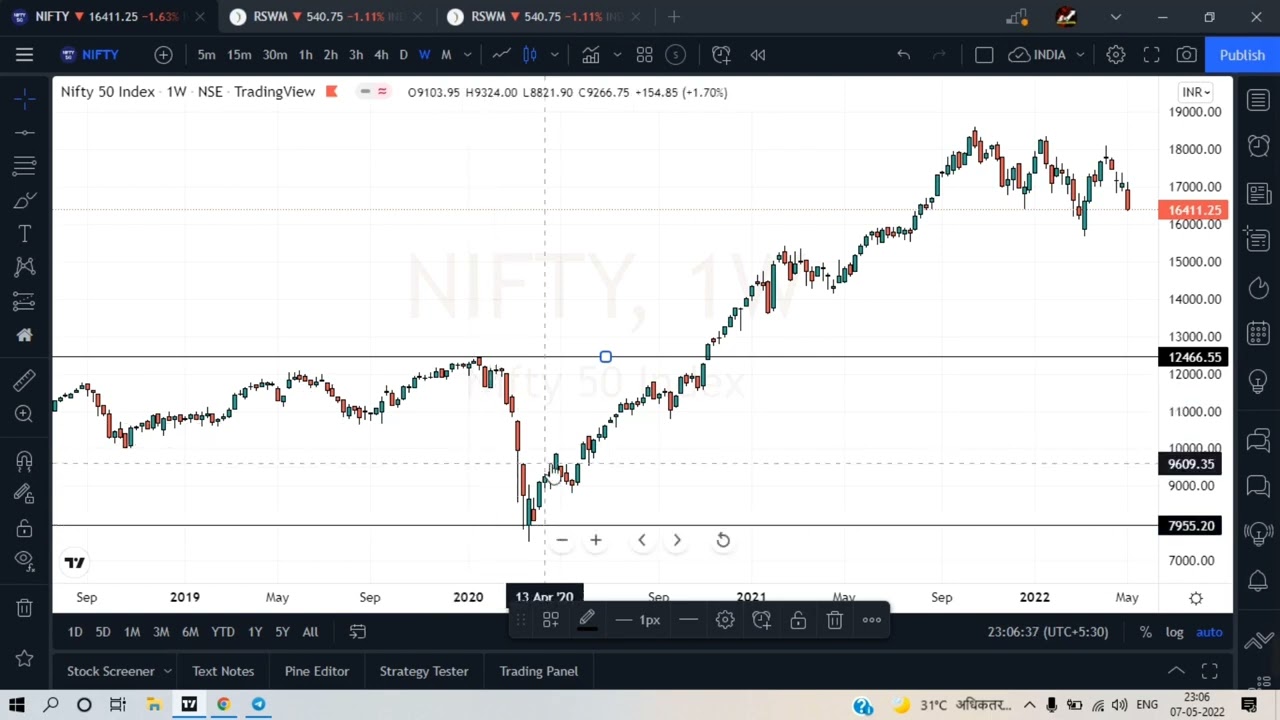
Task: Select the zoom-in magnifier tool
Action: [25, 414]
